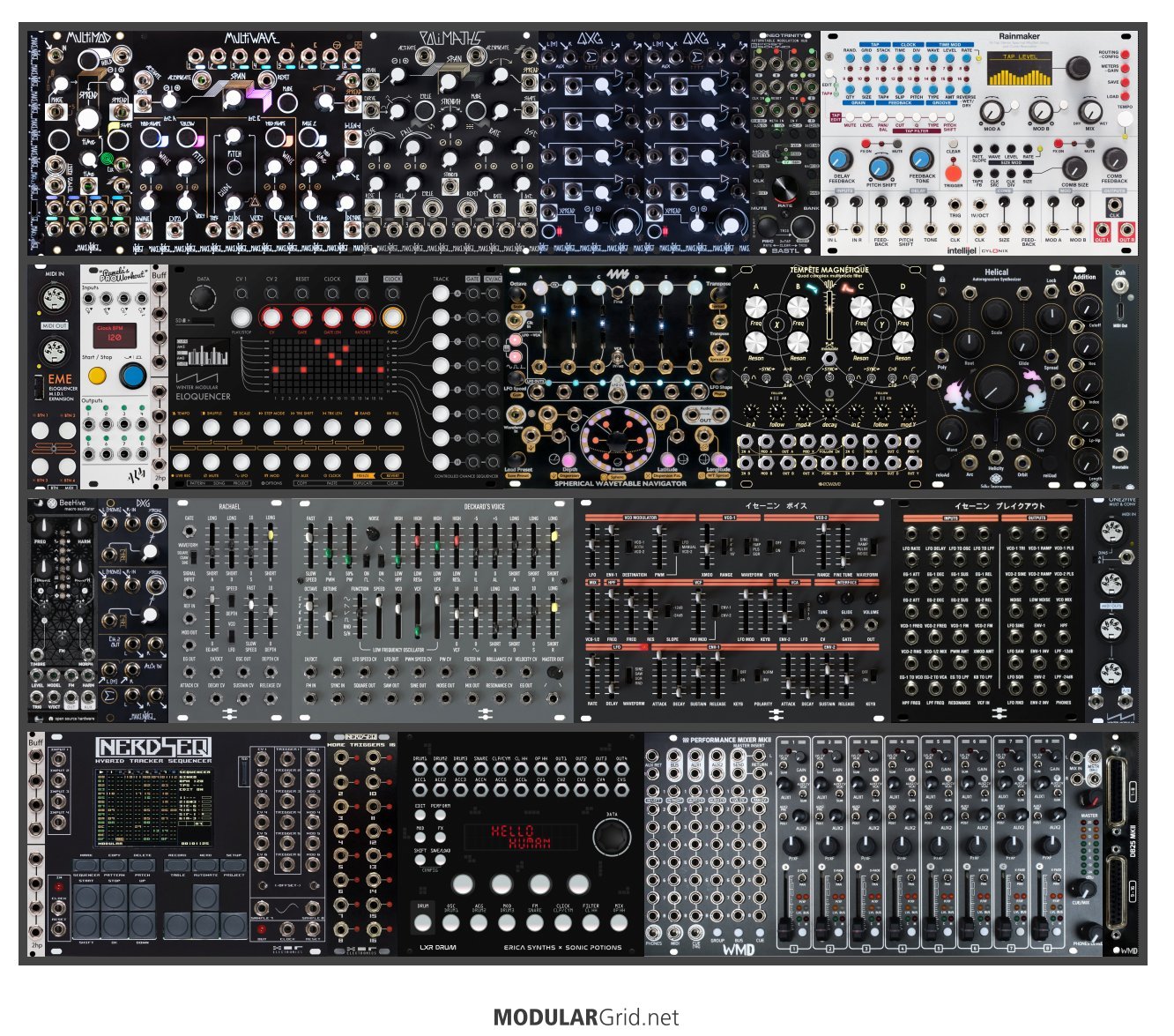Select the LXR MIX voice button
This screenshot has height=1036, width=1174.
[619, 922]
